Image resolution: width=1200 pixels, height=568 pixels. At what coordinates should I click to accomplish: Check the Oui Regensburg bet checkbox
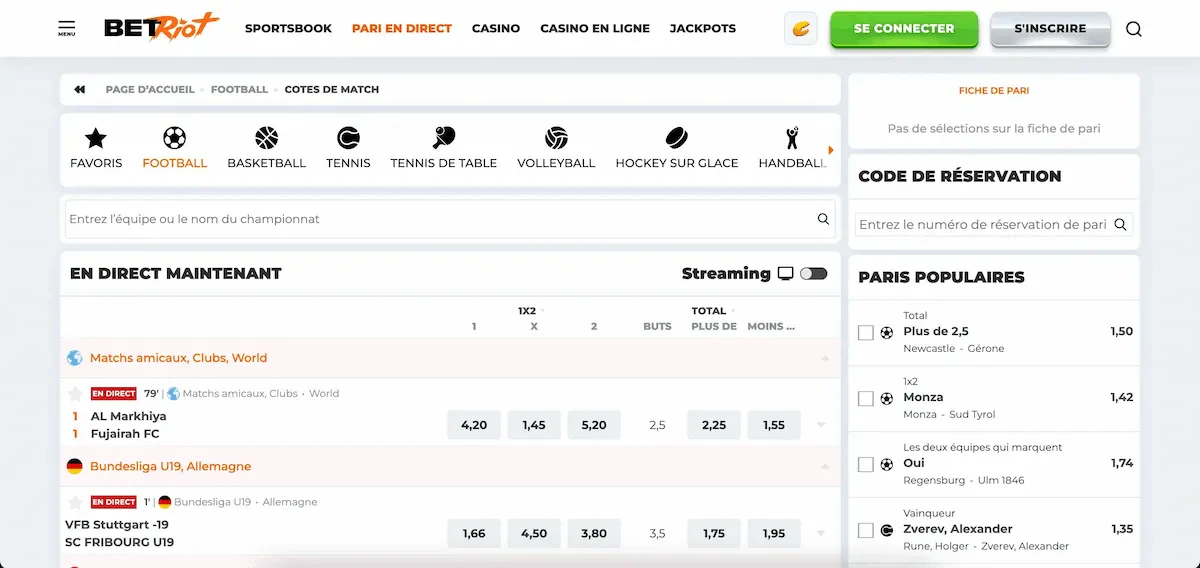pyautogui.click(x=866, y=465)
